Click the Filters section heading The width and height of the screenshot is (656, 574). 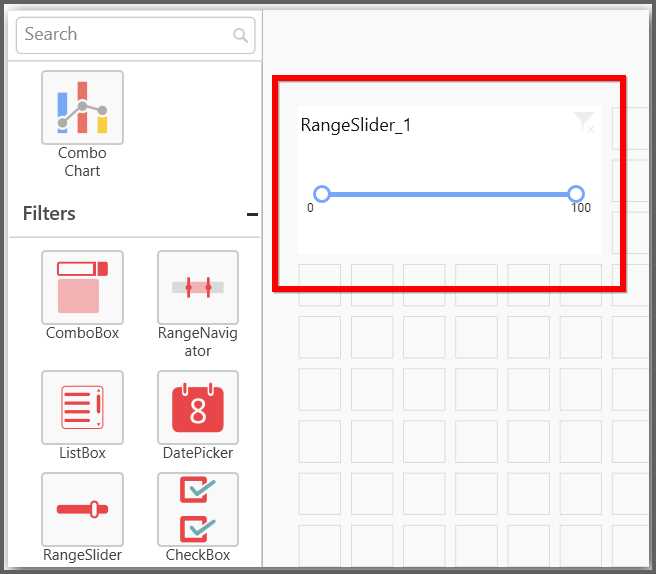click(49, 214)
